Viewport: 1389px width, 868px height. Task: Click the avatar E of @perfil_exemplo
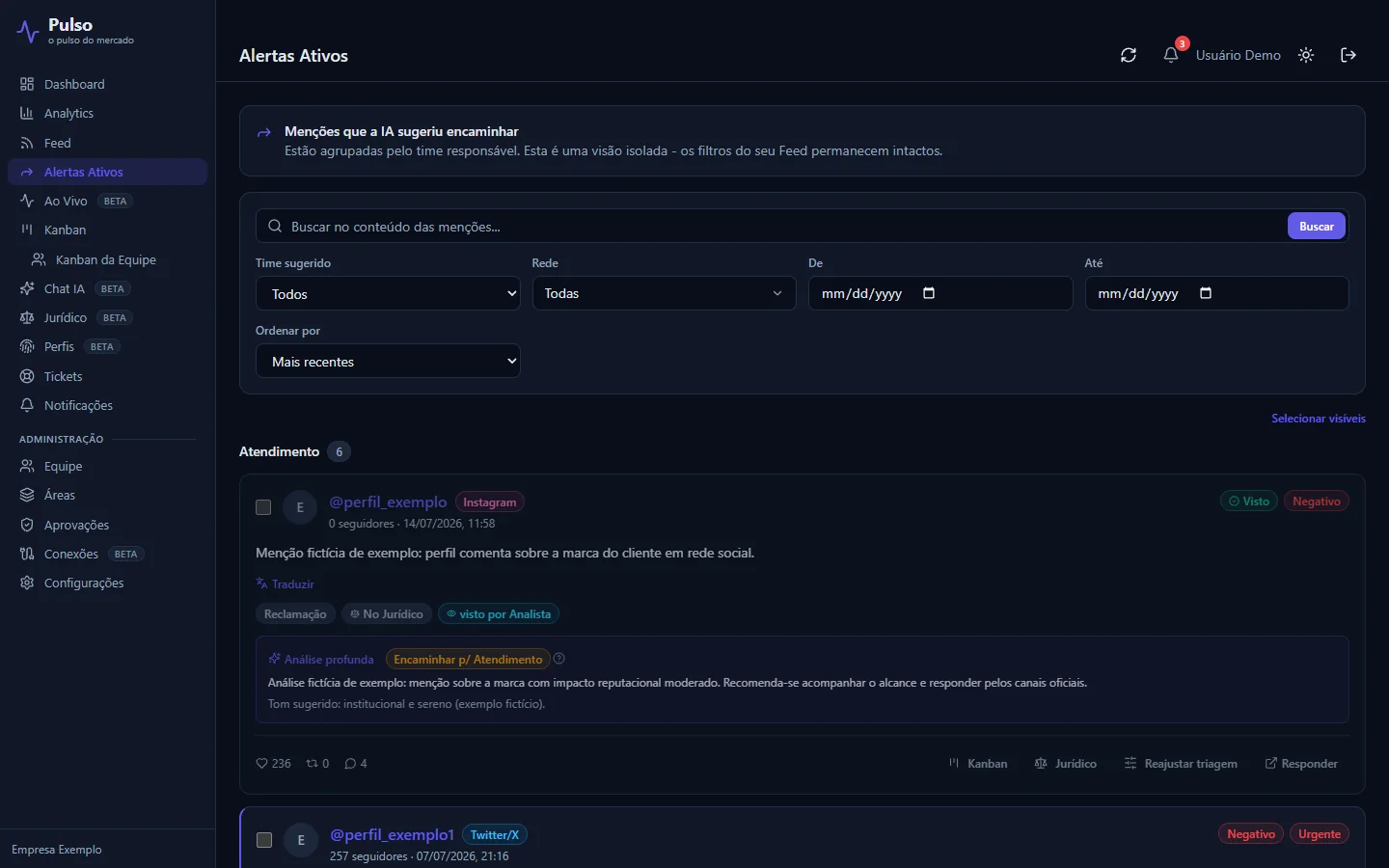[300, 507]
